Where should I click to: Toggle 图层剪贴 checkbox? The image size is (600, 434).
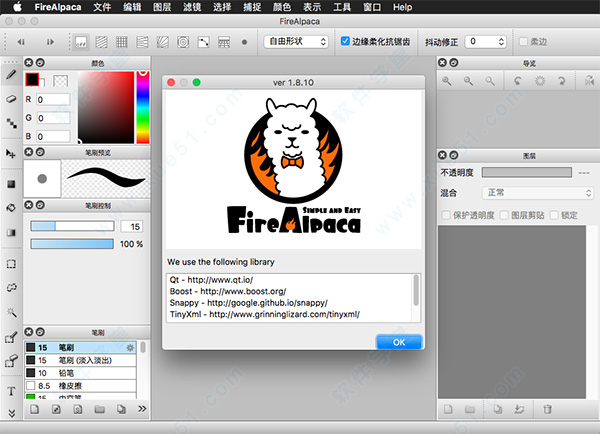[x=504, y=215]
